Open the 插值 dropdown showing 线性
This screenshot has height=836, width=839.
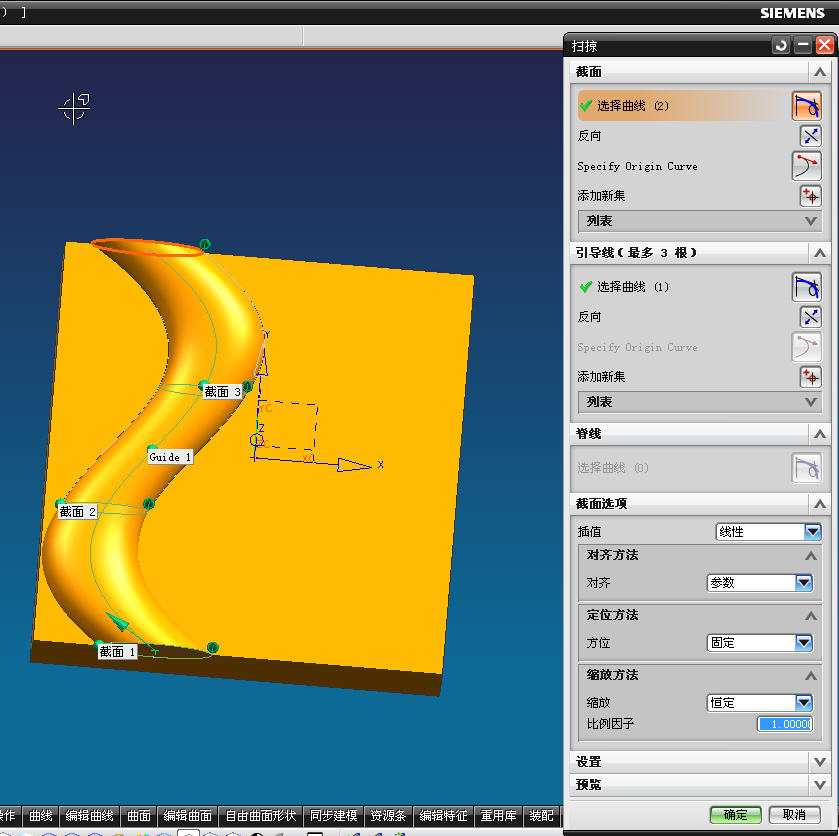pyautogui.click(x=813, y=531)
